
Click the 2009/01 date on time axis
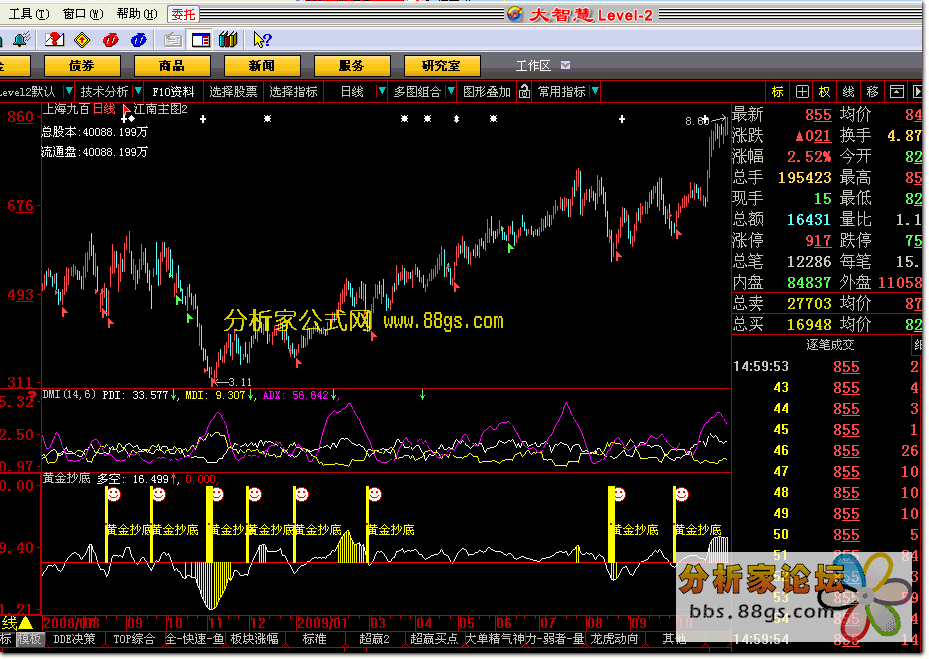click(323, 623)
